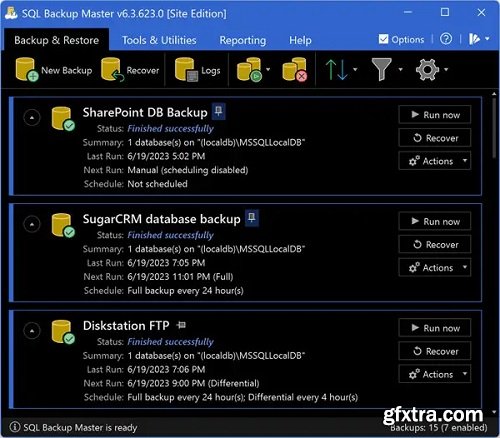Run SharePoint DB Backup now
The height and width of the screenshot is (438, 500).
click(x=435, y=115)
